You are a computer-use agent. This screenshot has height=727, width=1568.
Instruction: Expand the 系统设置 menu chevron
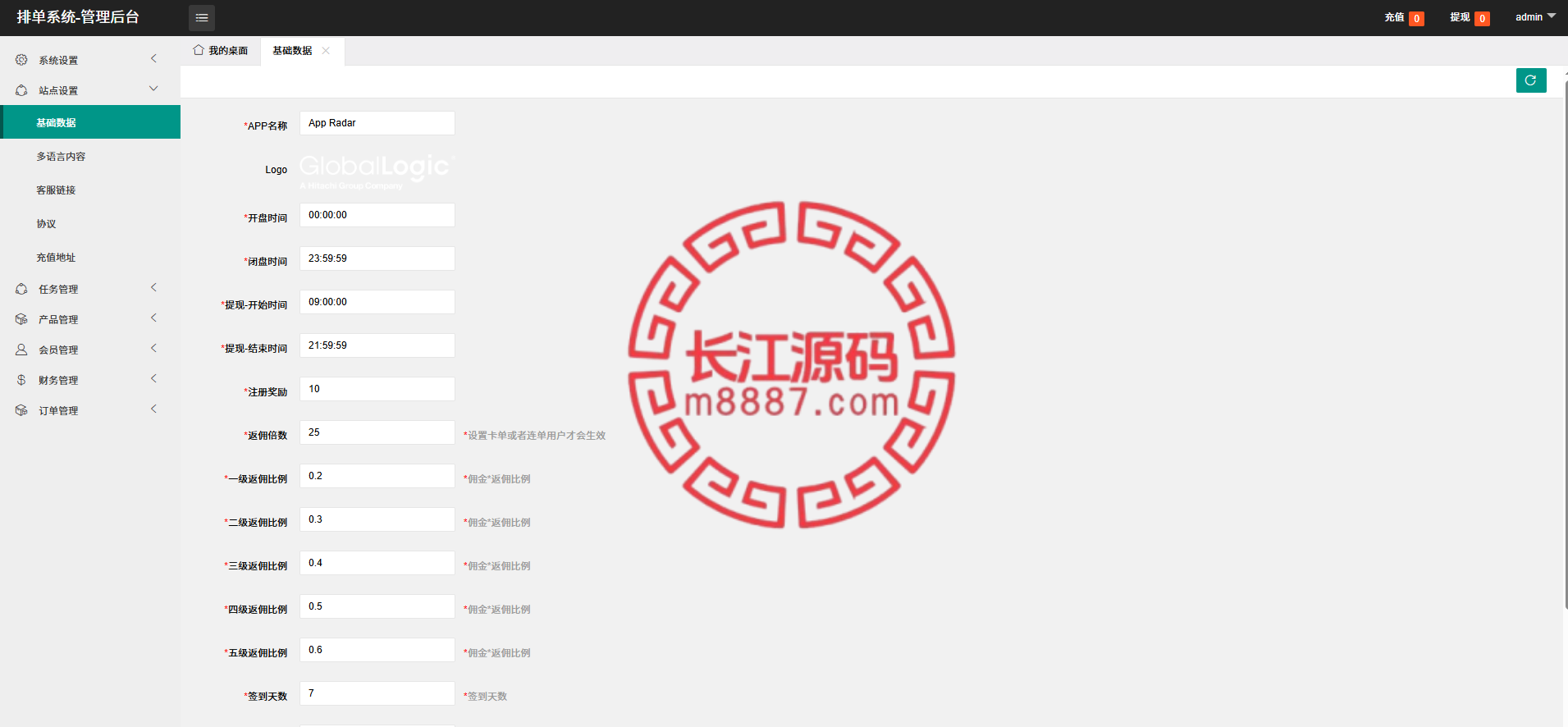tap(153, 58)
